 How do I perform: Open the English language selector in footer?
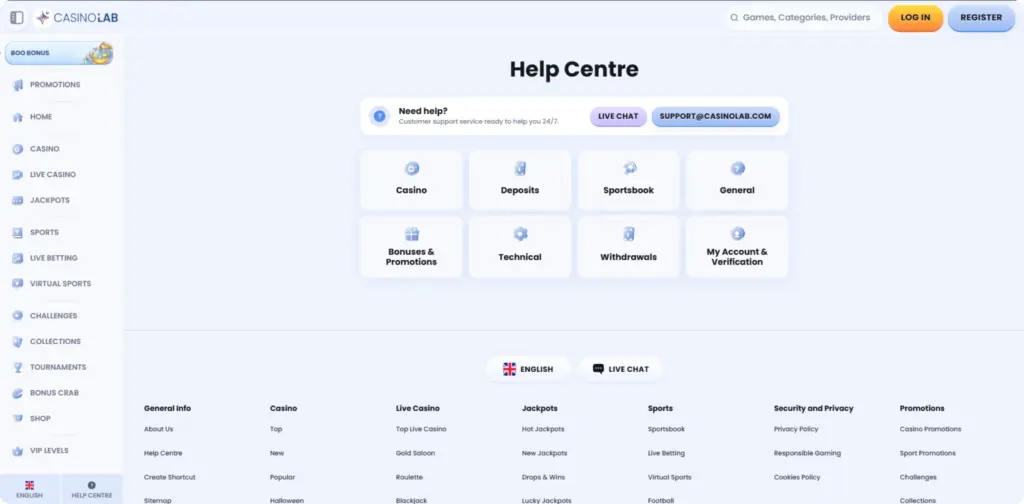tap(528, 369)
